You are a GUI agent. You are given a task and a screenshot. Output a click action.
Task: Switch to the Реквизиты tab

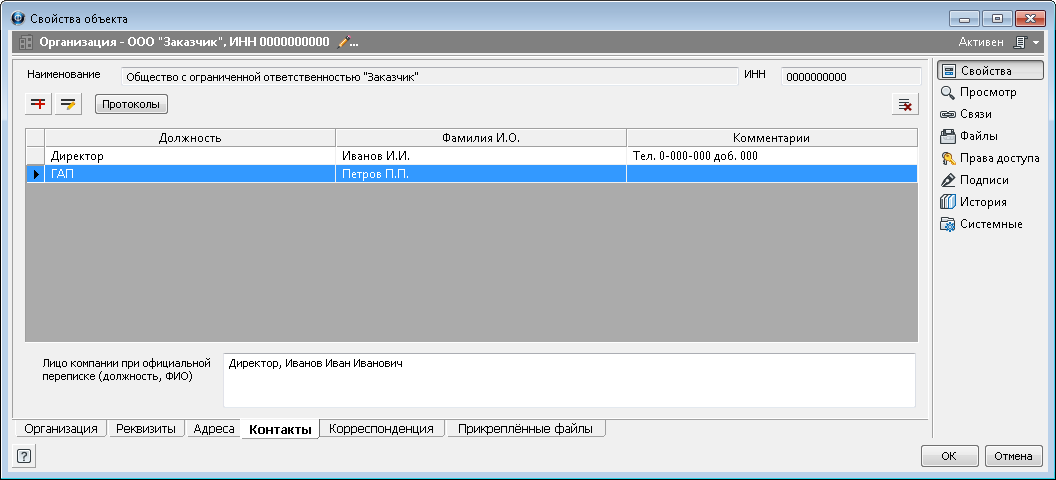coord(145,429)
